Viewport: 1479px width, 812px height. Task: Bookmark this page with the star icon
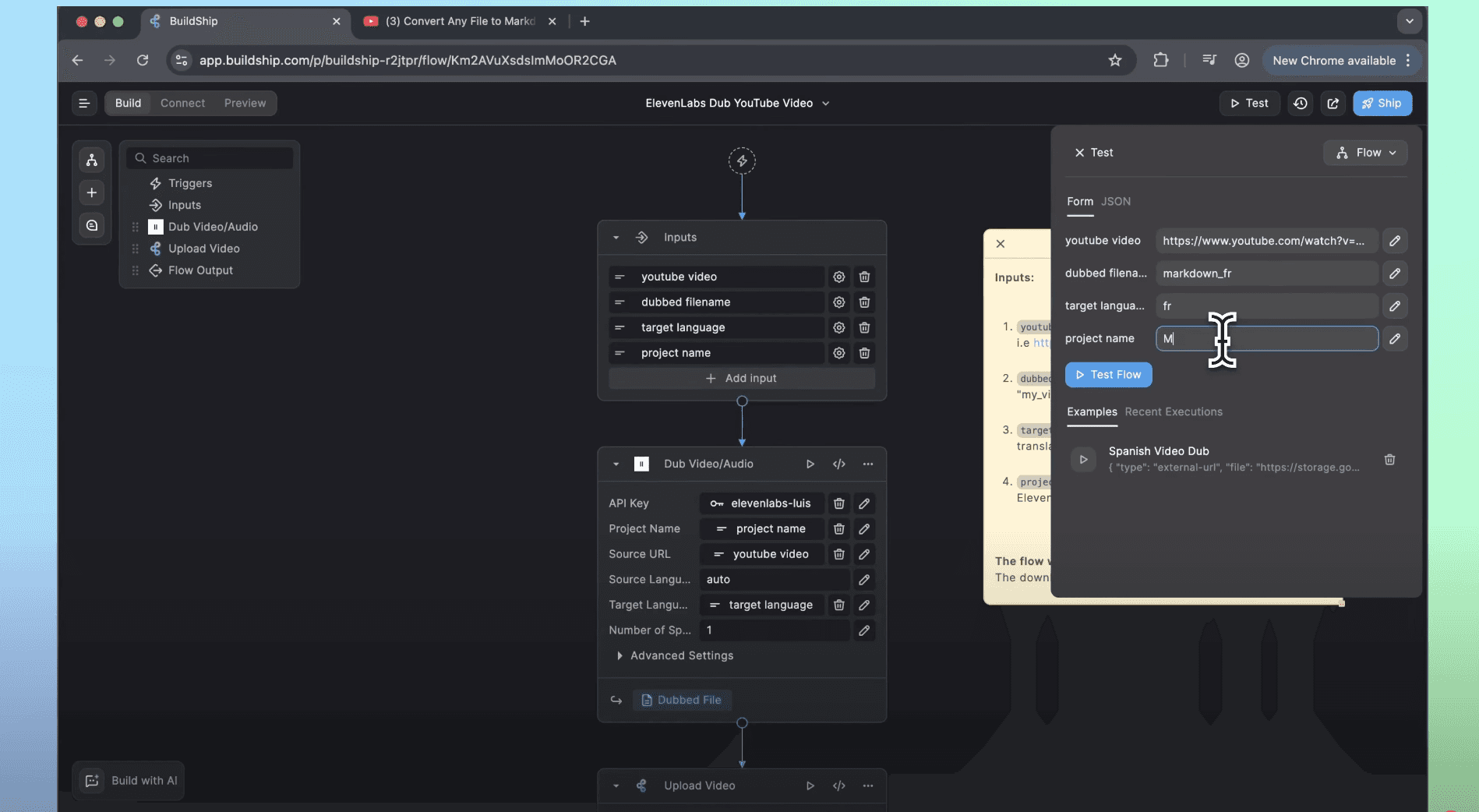coord(1115,61)
